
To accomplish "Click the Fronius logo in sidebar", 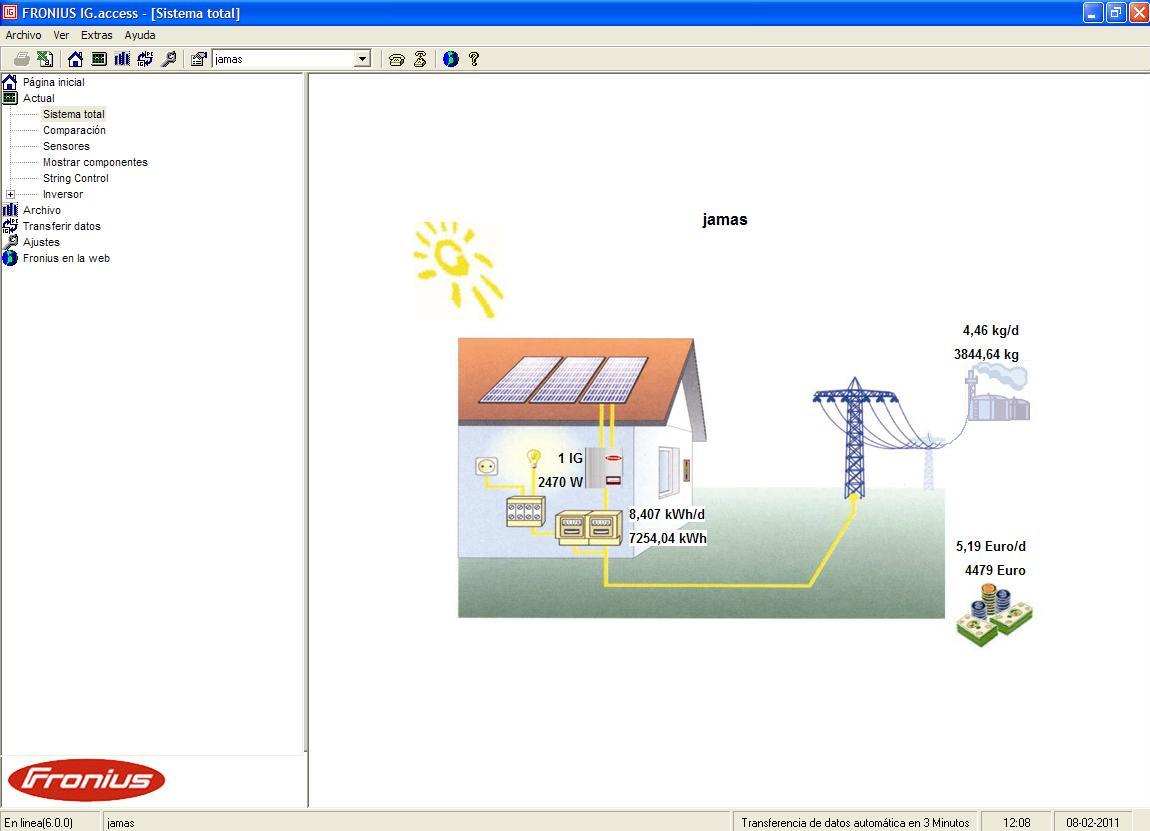I will point(87,780).
